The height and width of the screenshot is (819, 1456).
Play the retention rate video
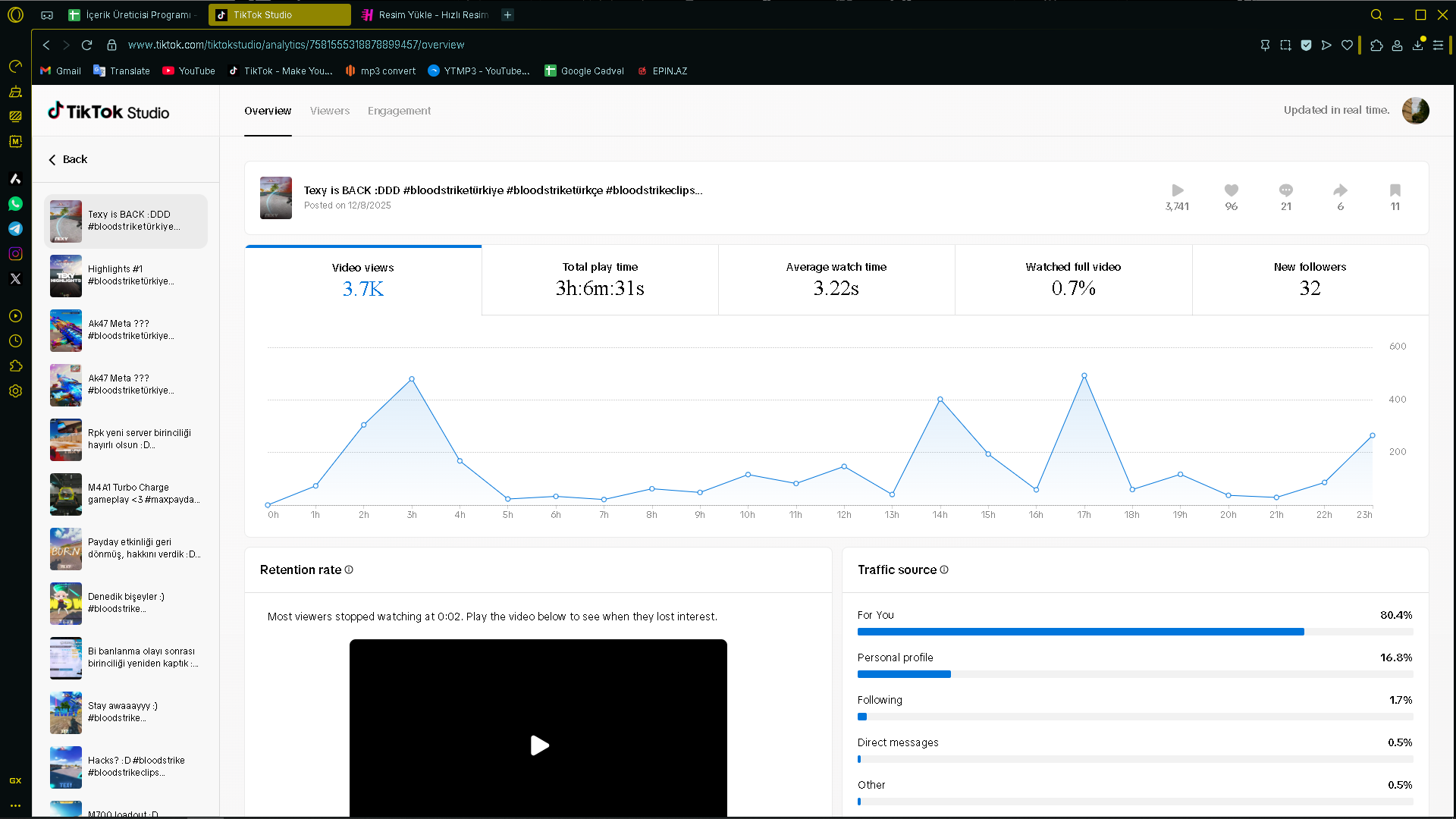pos(538,745)
